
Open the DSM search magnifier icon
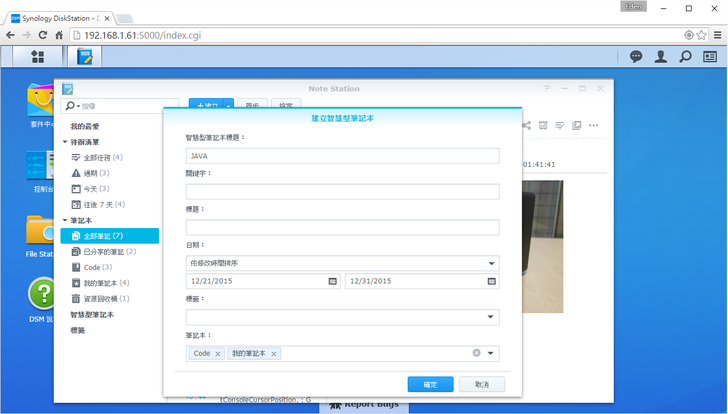(685, 57)
